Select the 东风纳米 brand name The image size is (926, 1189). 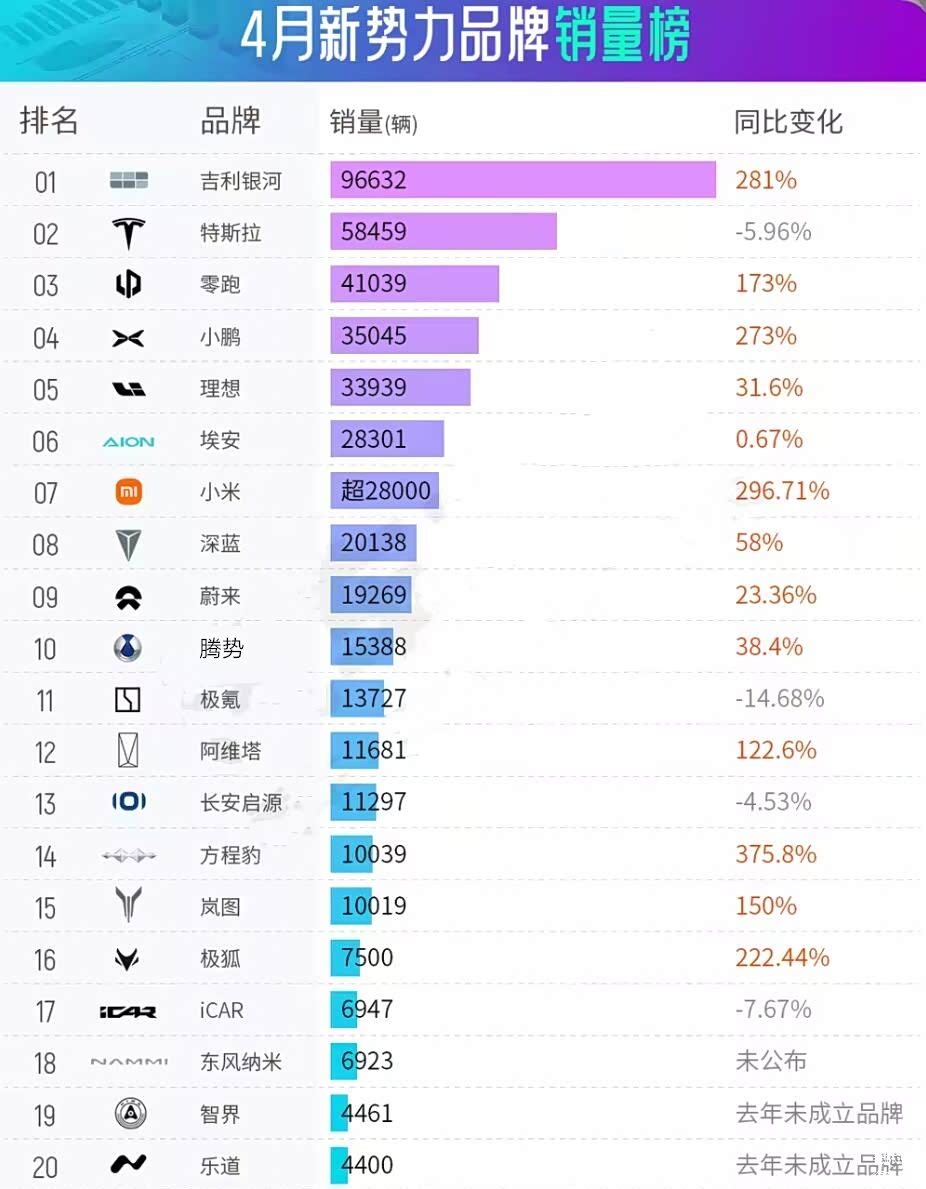click(x=241, y=1062)
